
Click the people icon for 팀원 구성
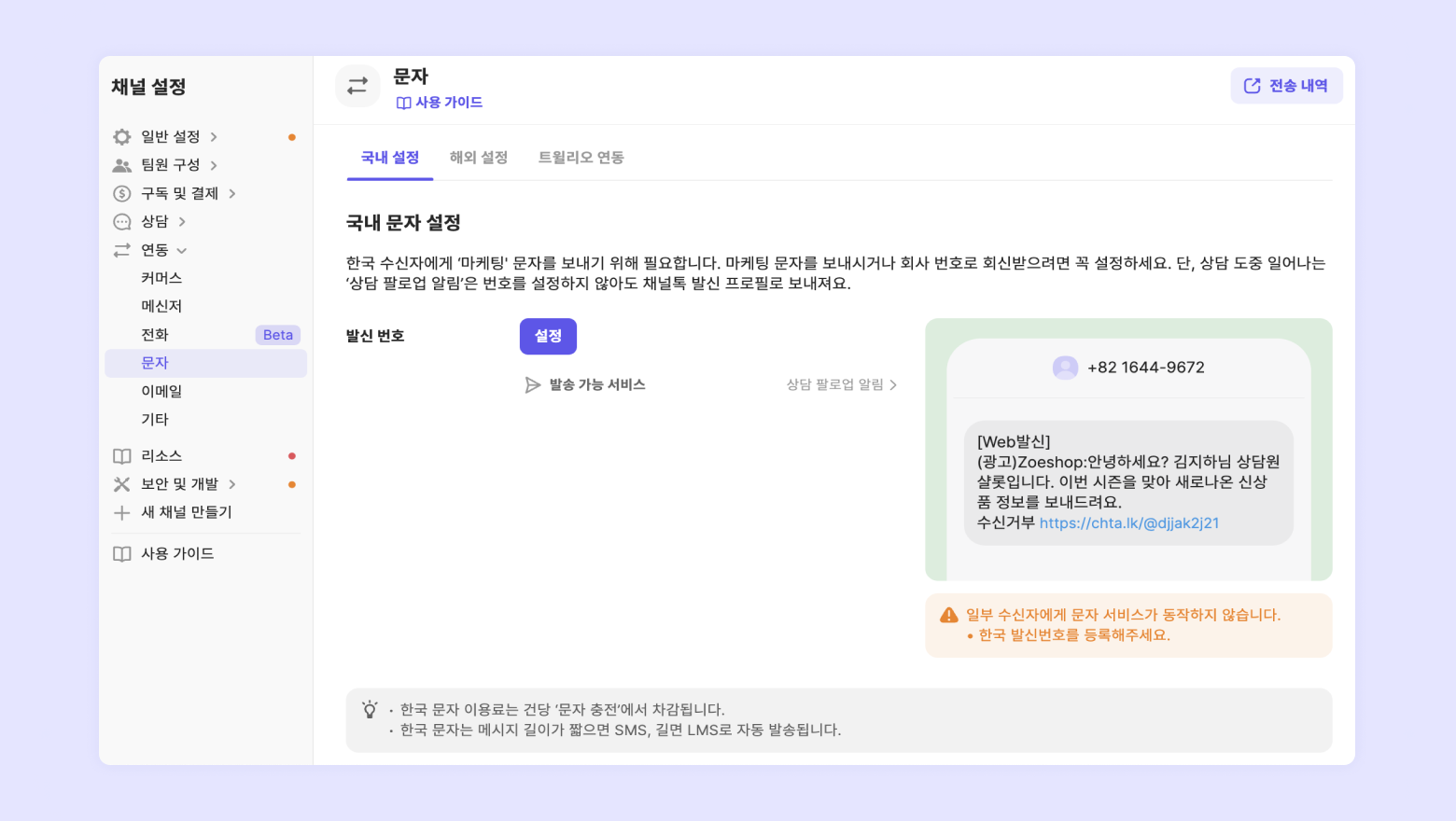122,165
